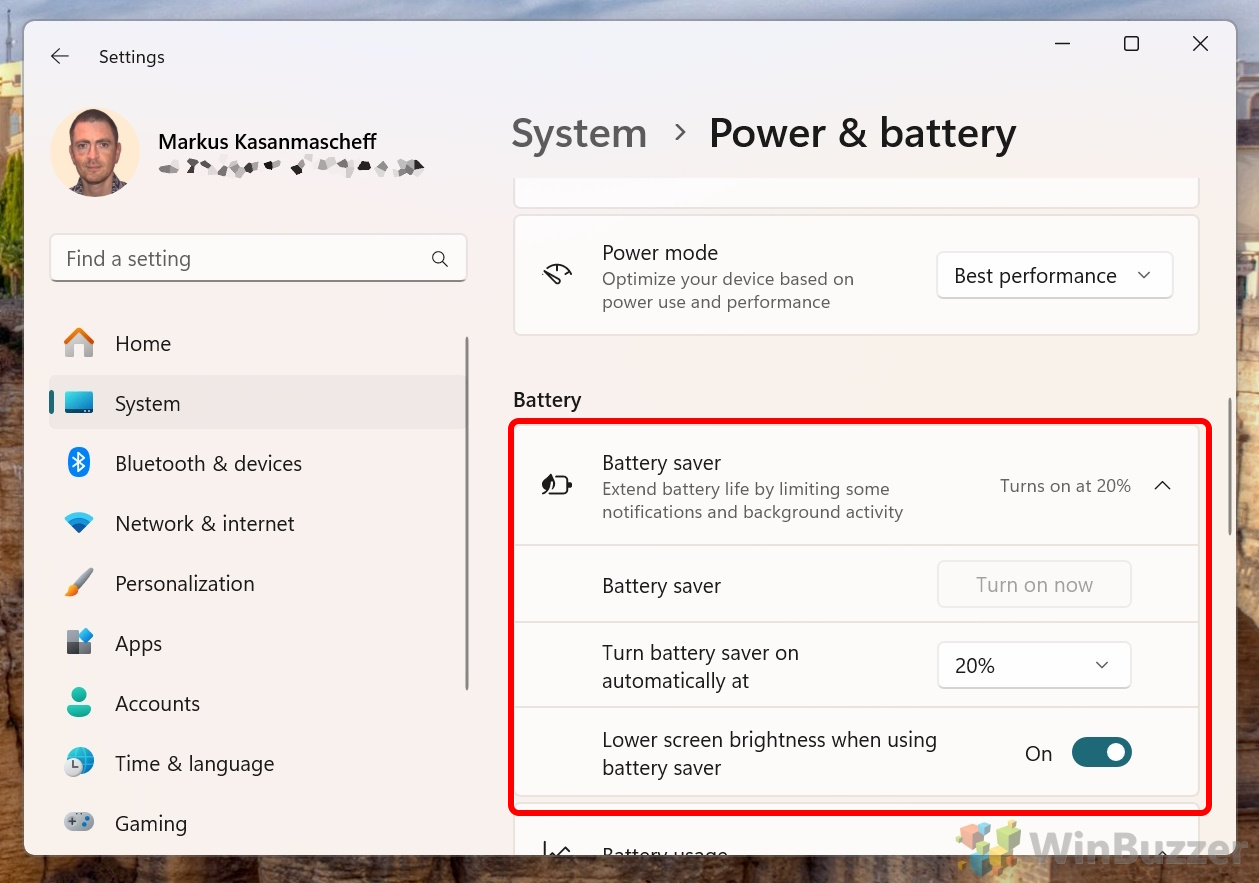Click the Gaming controller icon

click(79, 822)
